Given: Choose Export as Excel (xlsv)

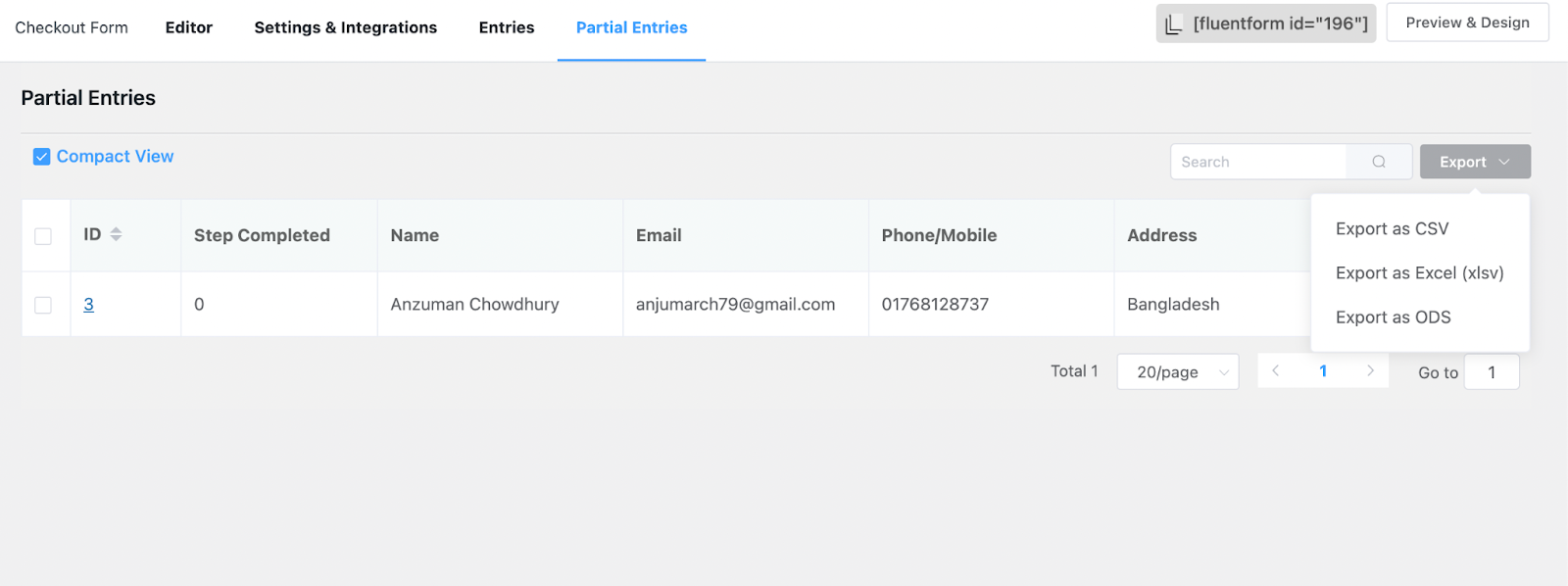Looking at the screenshot, I should click(x=1419, y=273).
